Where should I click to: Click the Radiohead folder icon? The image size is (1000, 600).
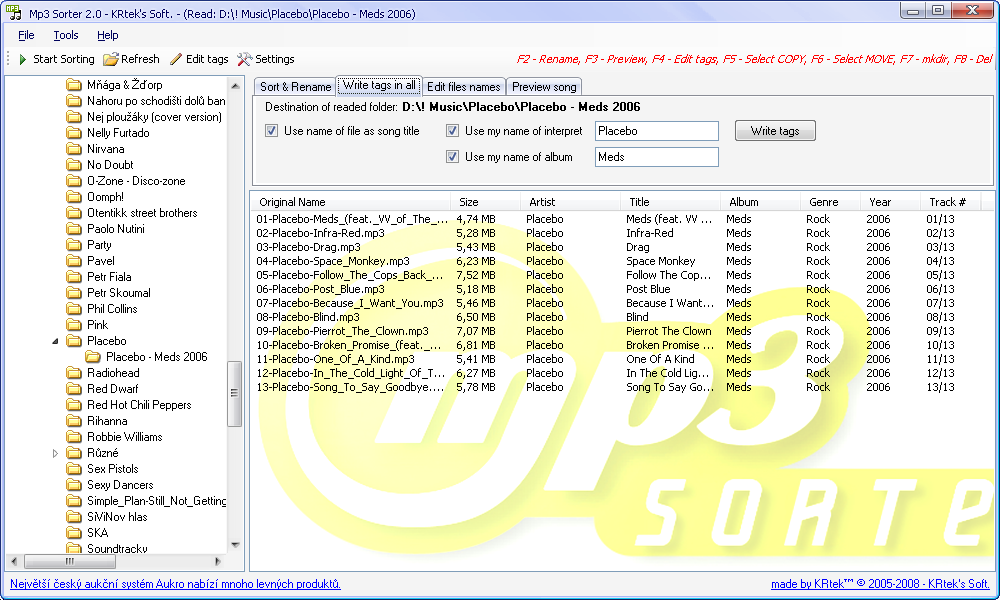(x=74, y=372)
